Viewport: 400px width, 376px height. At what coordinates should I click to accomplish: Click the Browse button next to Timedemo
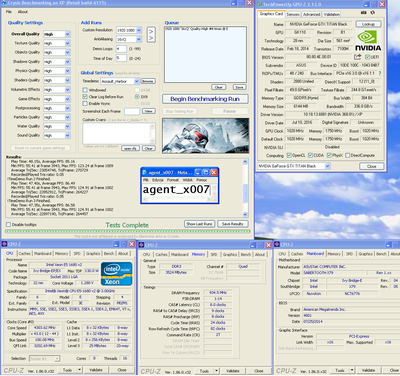pos(148,81)
